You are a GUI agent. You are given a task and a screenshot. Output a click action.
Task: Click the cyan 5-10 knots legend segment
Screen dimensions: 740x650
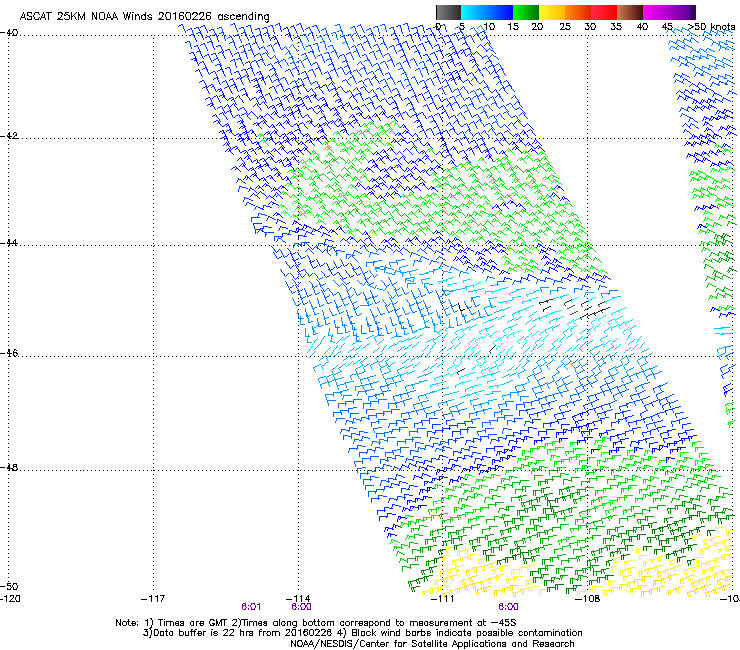click(x=474, y=12)
